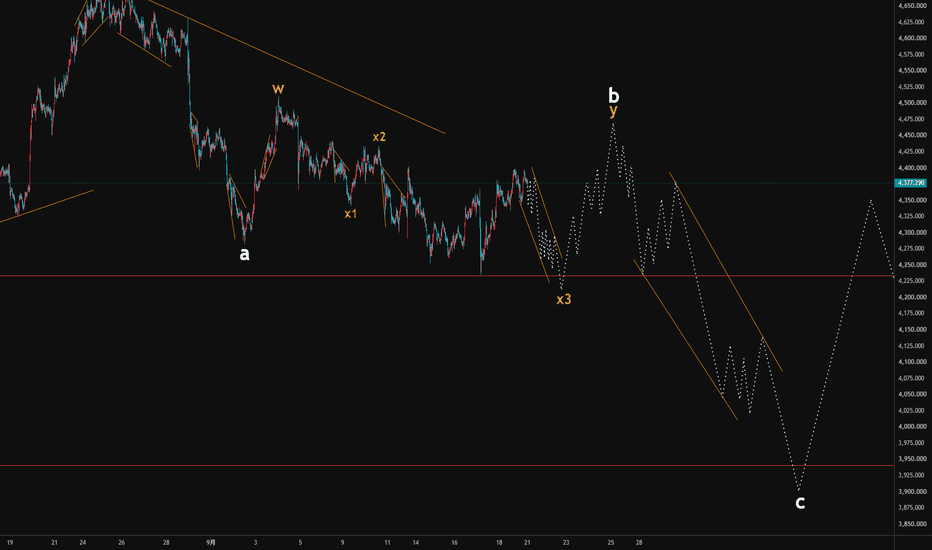The height and width of the screenshot is (550, 932).
Task: Click the 4,650.000 label at the top of the price axis
Action: pyautogui.click(x=911, y=5)
